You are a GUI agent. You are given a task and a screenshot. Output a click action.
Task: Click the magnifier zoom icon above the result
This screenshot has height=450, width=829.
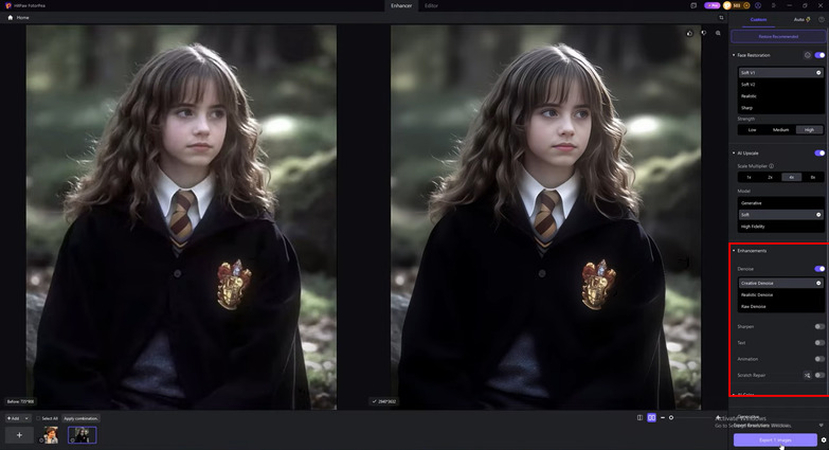point(718,33)
